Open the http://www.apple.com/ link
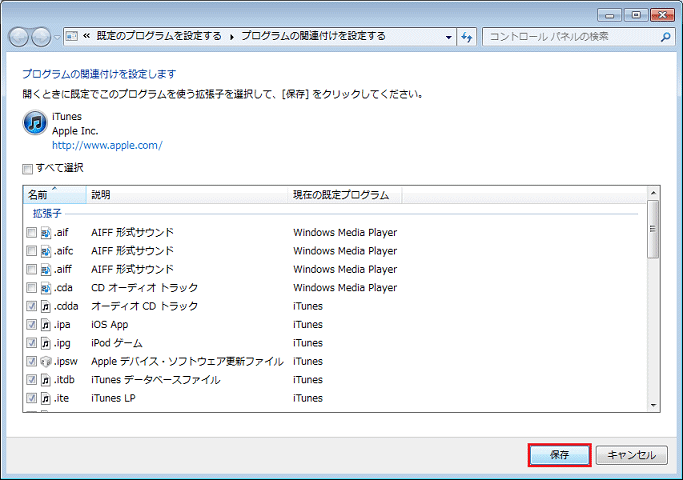 (107, 145)
